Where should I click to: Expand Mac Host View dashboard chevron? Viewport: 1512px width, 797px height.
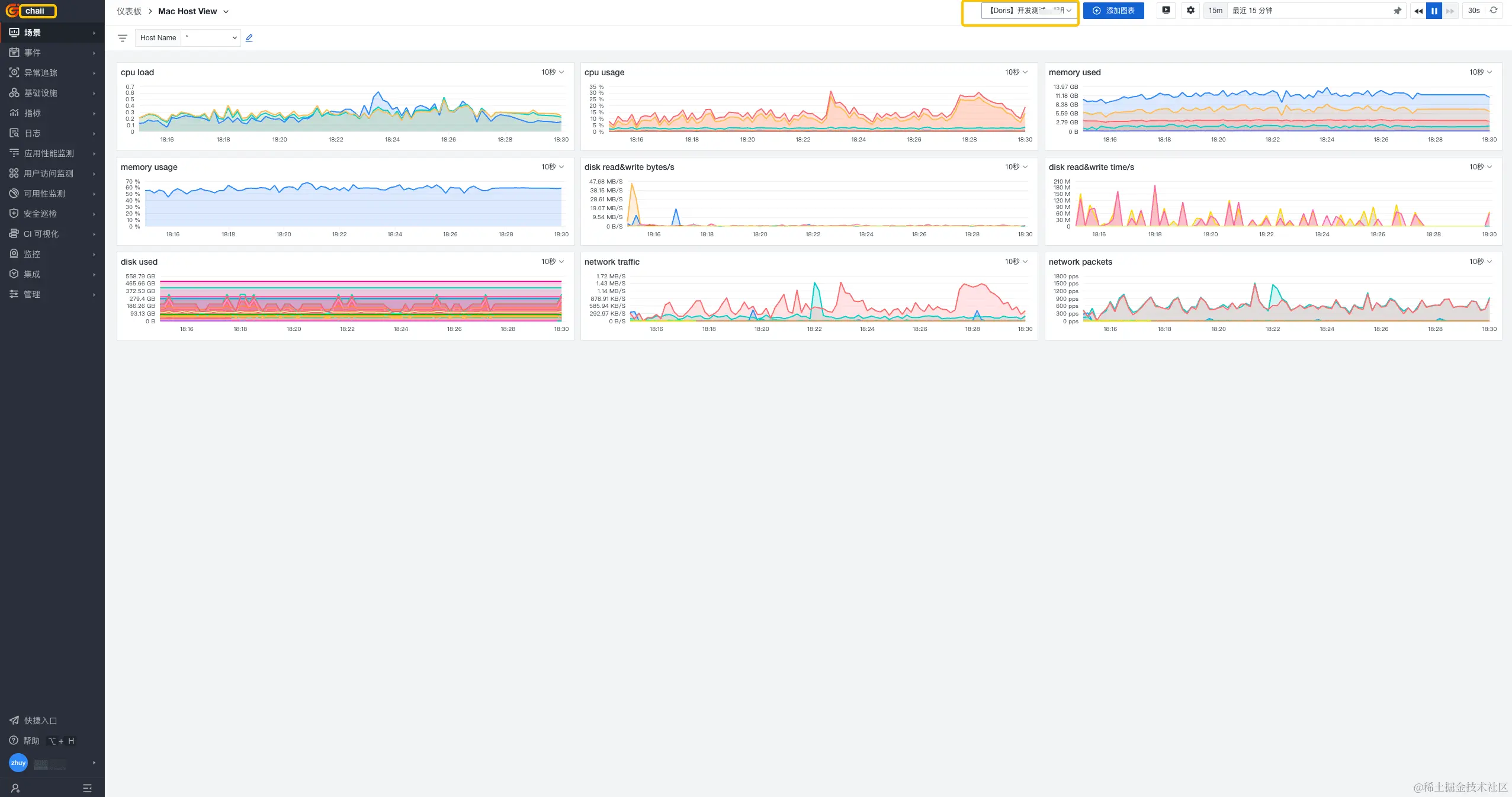pos(226,12)
